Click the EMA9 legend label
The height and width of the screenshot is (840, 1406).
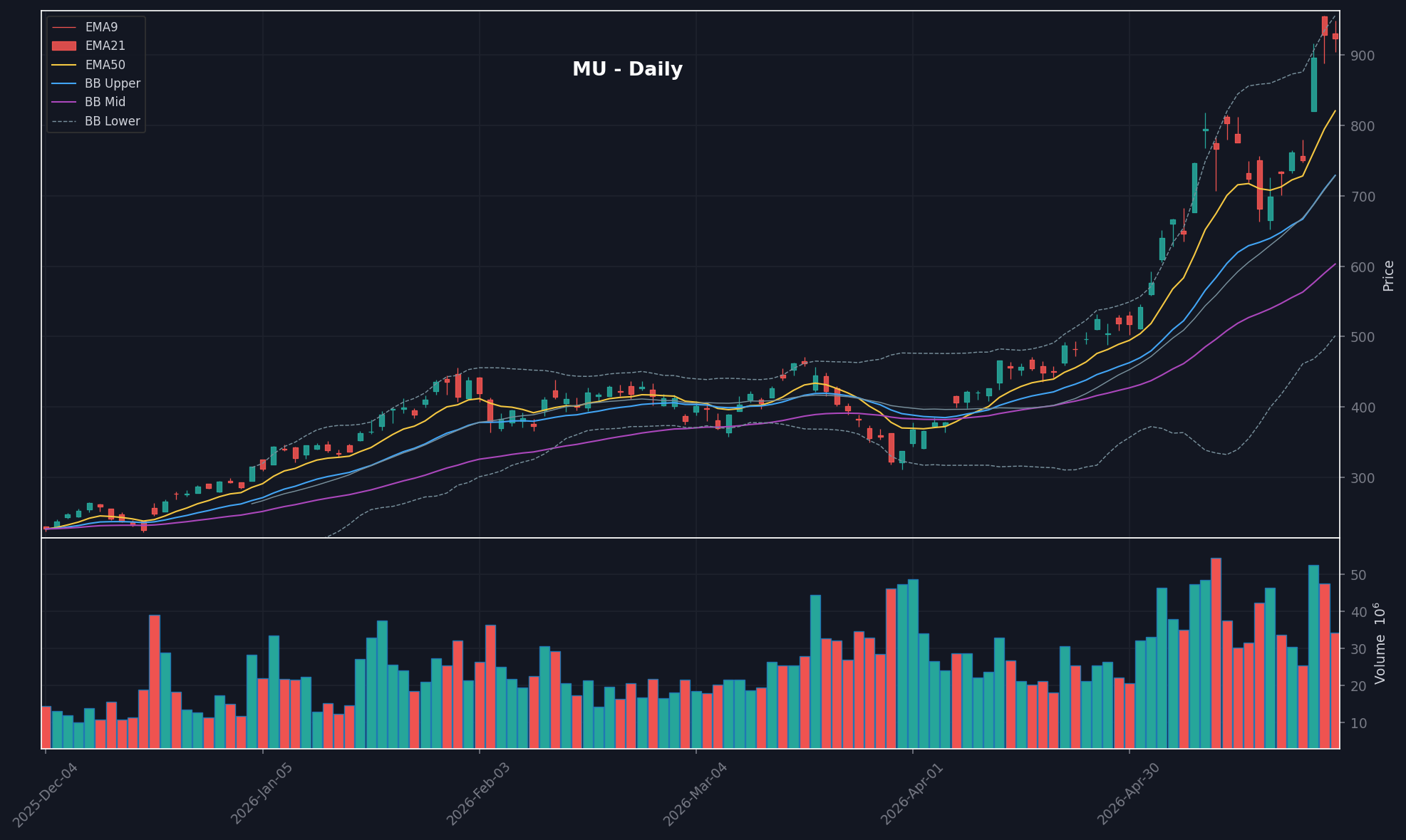101,27
